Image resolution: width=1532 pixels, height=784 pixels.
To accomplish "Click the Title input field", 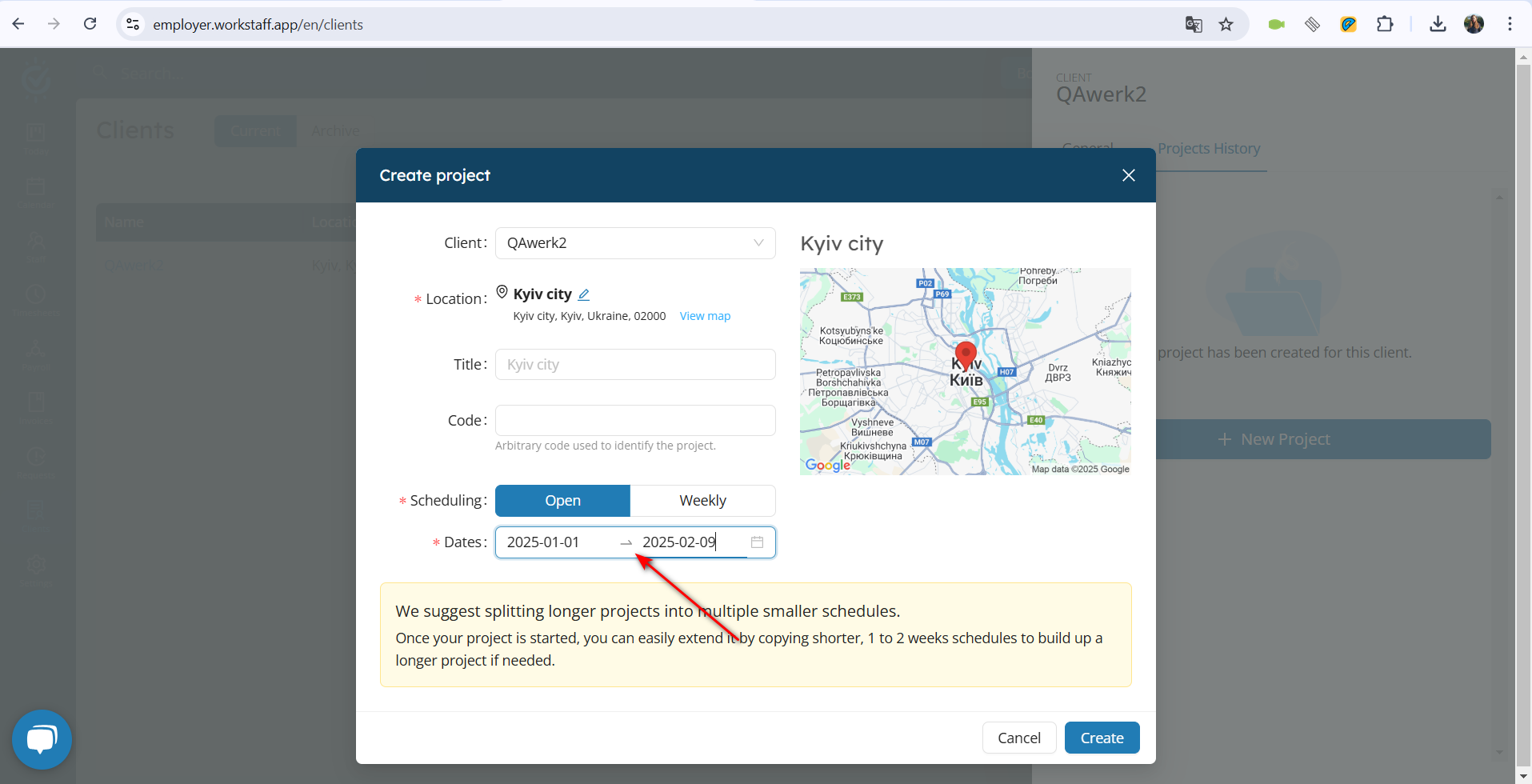I will (635, 365).
